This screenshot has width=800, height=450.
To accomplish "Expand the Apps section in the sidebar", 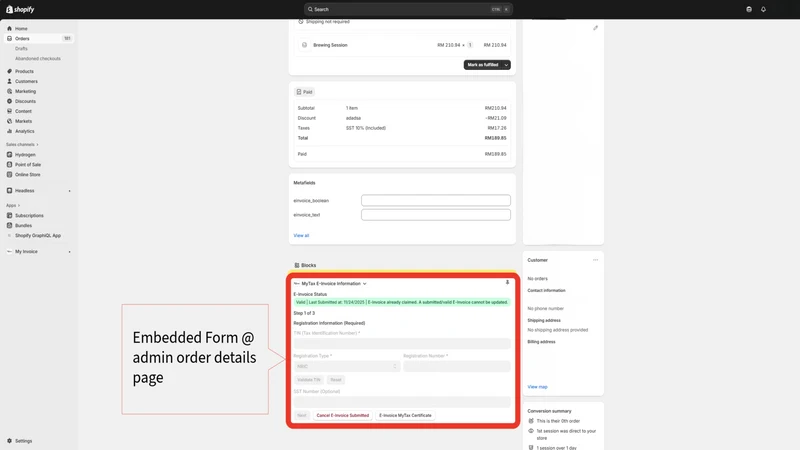I will pyautogui.click(x=13, y=205).
